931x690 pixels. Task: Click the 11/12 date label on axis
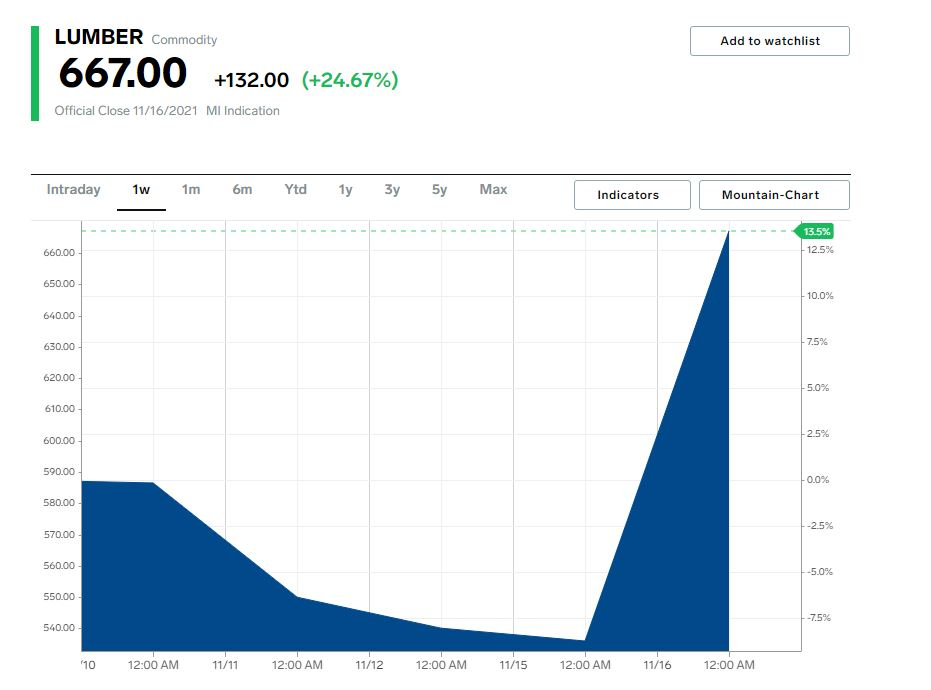[x=369, y=665]
